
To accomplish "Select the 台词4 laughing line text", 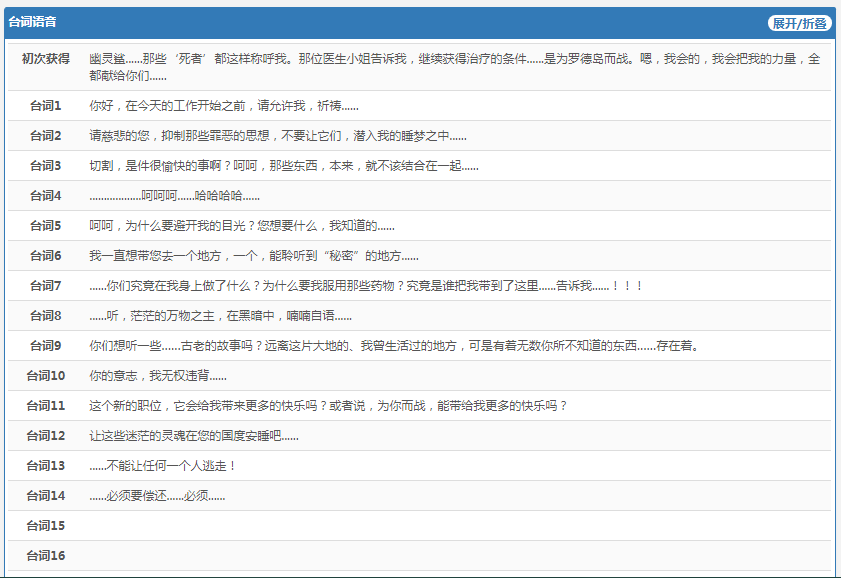I will (x=174, y=196).
